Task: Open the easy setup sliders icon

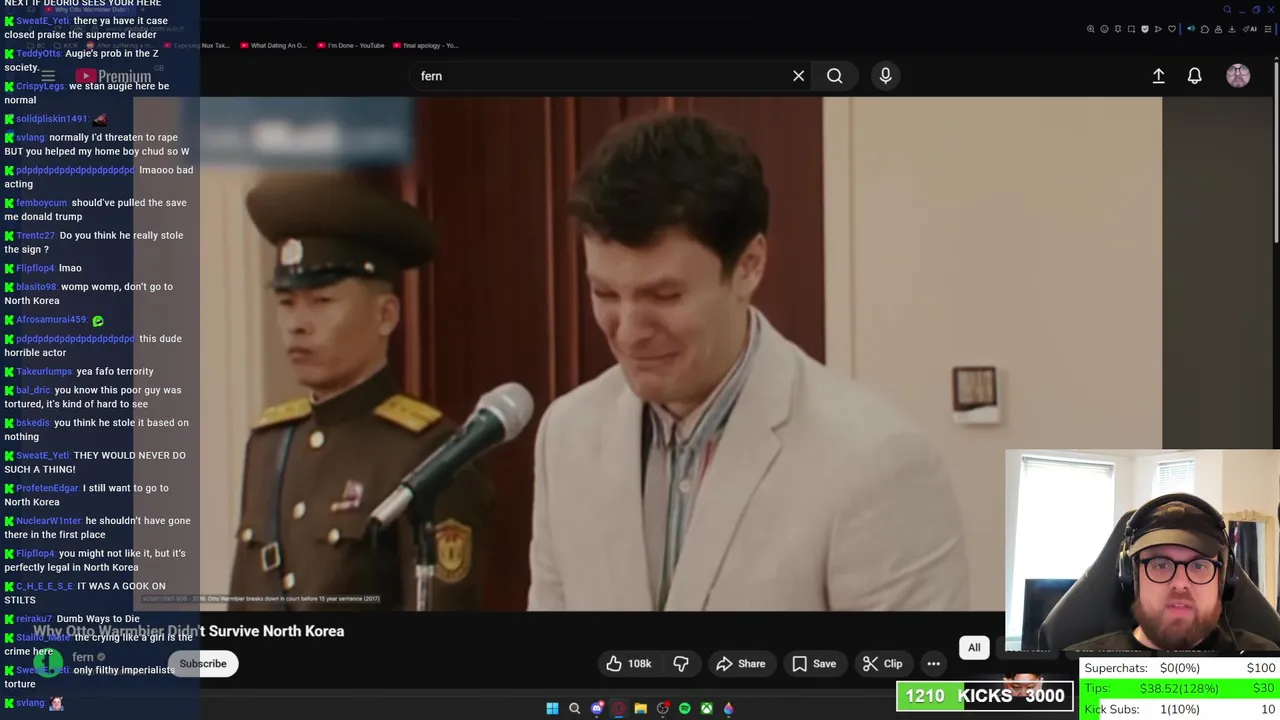Action: point(1268,29)
